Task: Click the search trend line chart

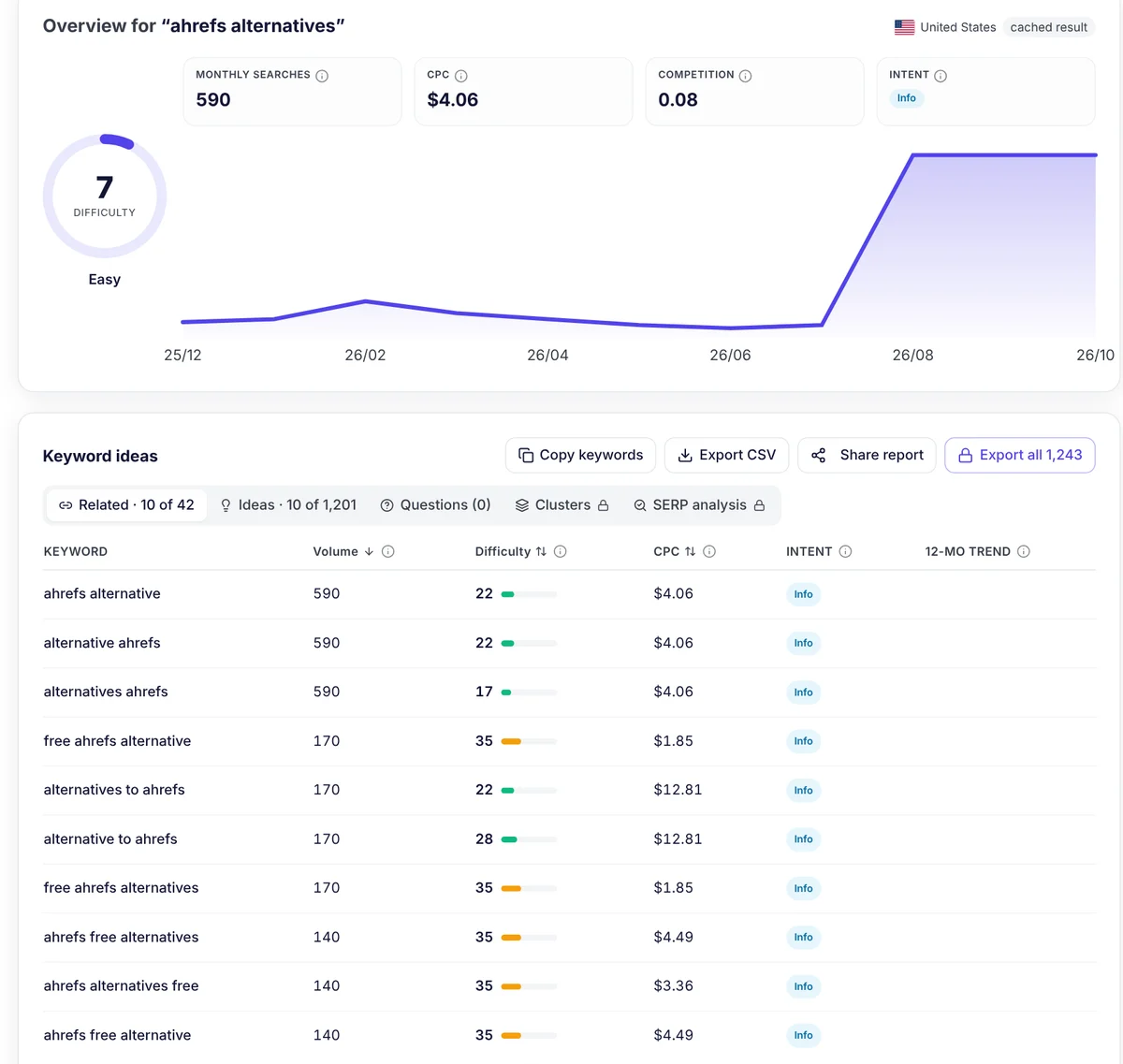Action: coord(638,243)
